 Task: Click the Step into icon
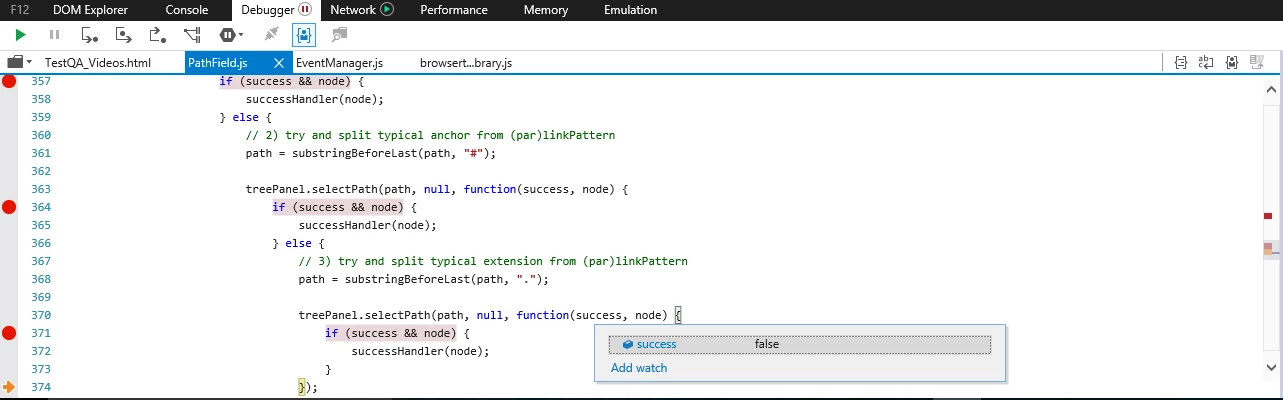click(90, 35)
